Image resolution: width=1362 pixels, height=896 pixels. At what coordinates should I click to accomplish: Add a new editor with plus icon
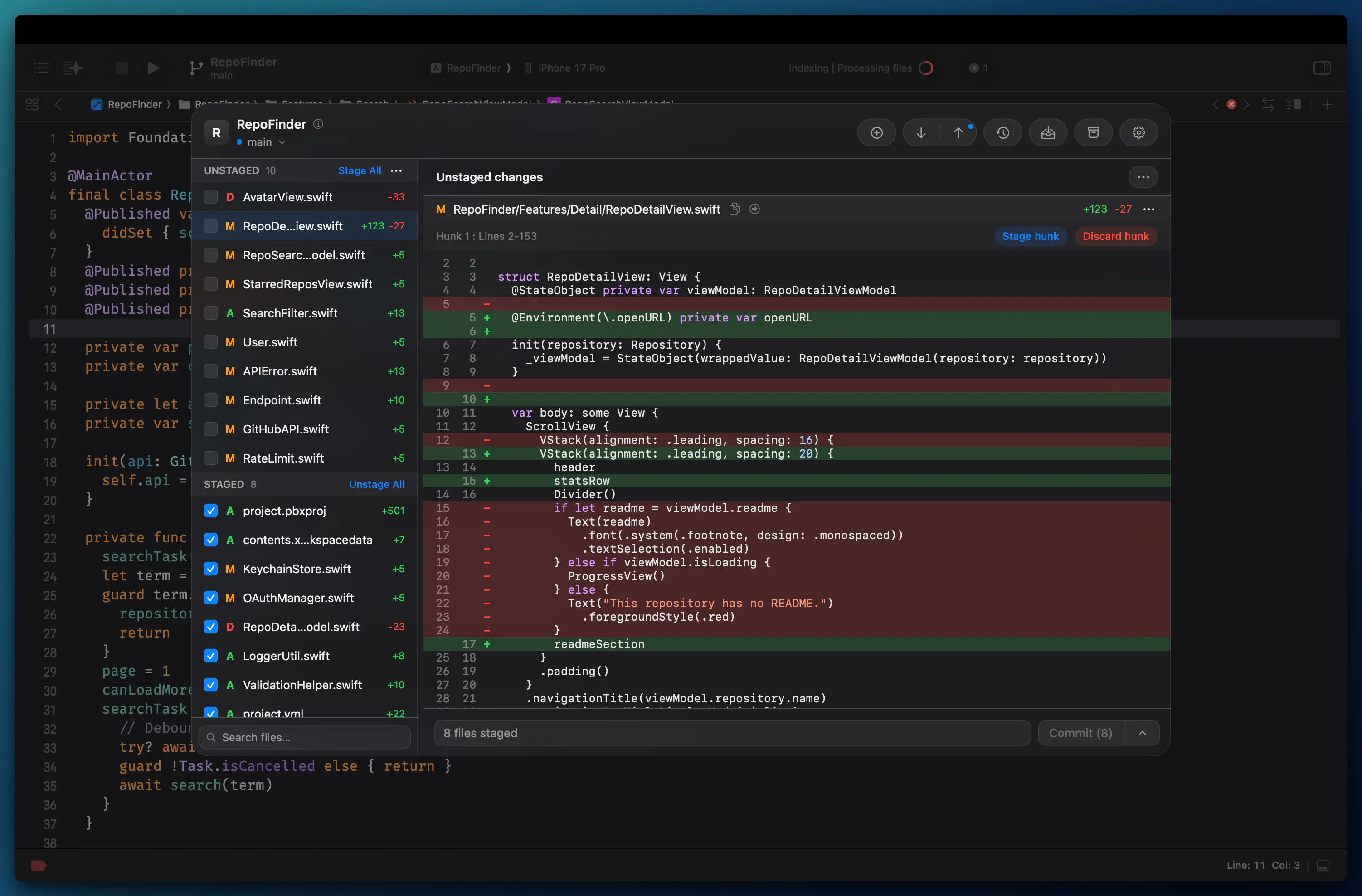click(x=1327, y=104)
